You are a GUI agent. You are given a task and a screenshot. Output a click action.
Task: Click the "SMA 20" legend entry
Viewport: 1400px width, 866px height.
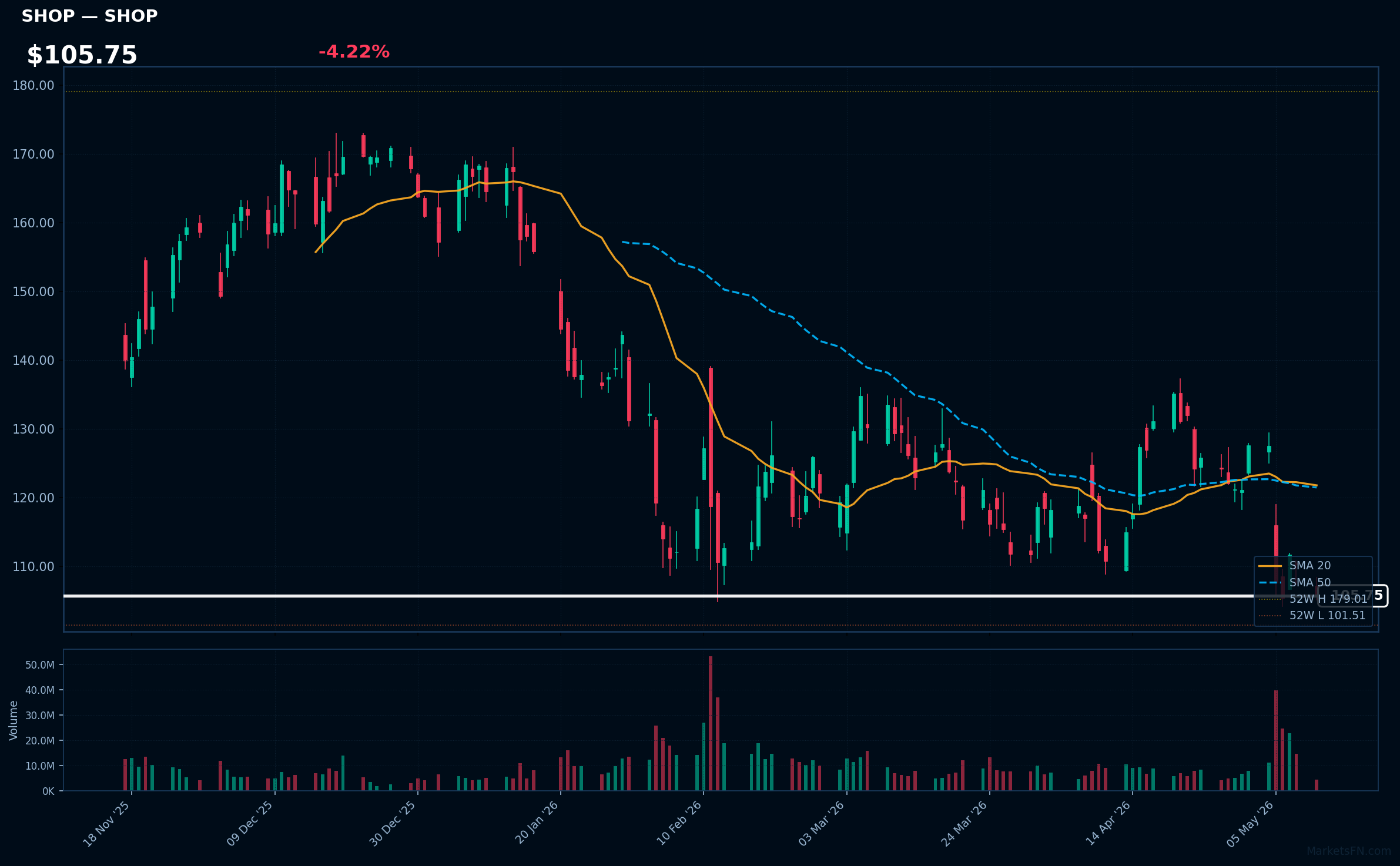[x=1295, y=566]
